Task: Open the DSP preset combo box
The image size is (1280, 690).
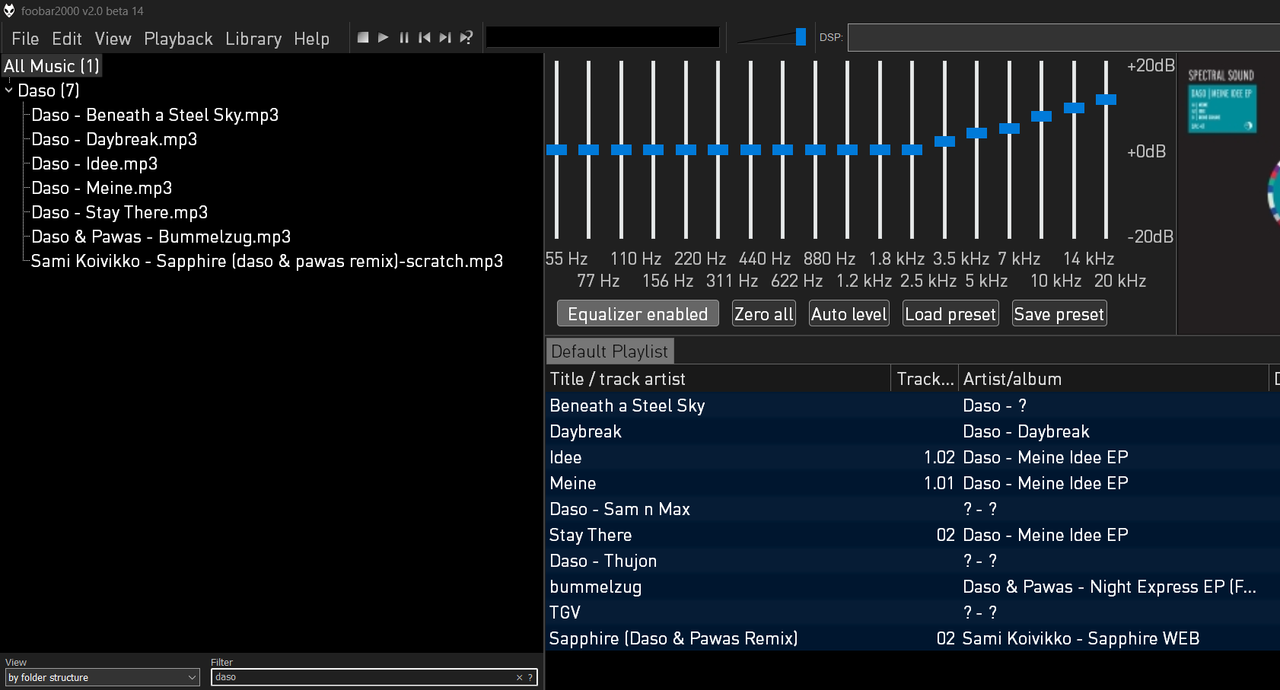Action: [x=1063, y=38]
